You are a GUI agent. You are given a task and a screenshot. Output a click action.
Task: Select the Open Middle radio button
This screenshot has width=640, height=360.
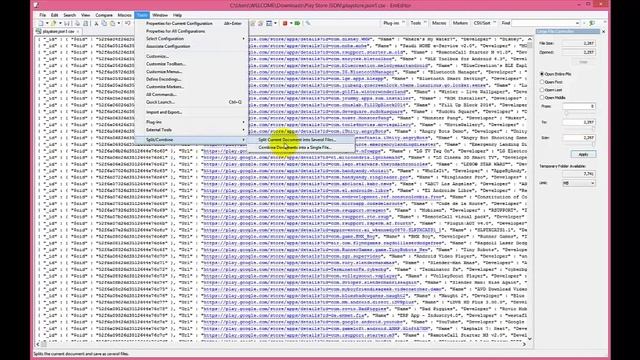click(542, 98)
